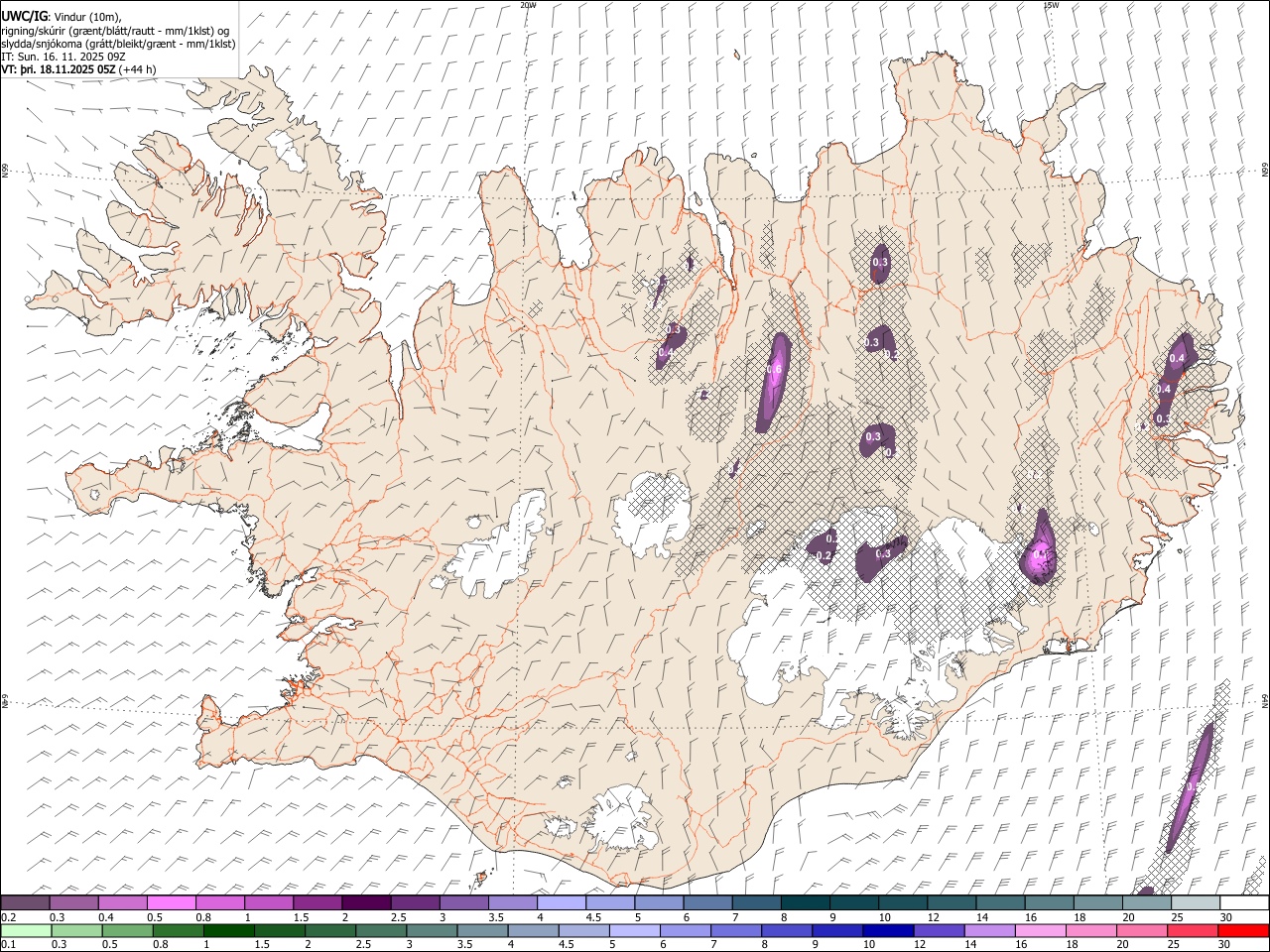Select the 25 pale grey upper legend swatch
This screenshot has width=1270, height=952.
1196,903
